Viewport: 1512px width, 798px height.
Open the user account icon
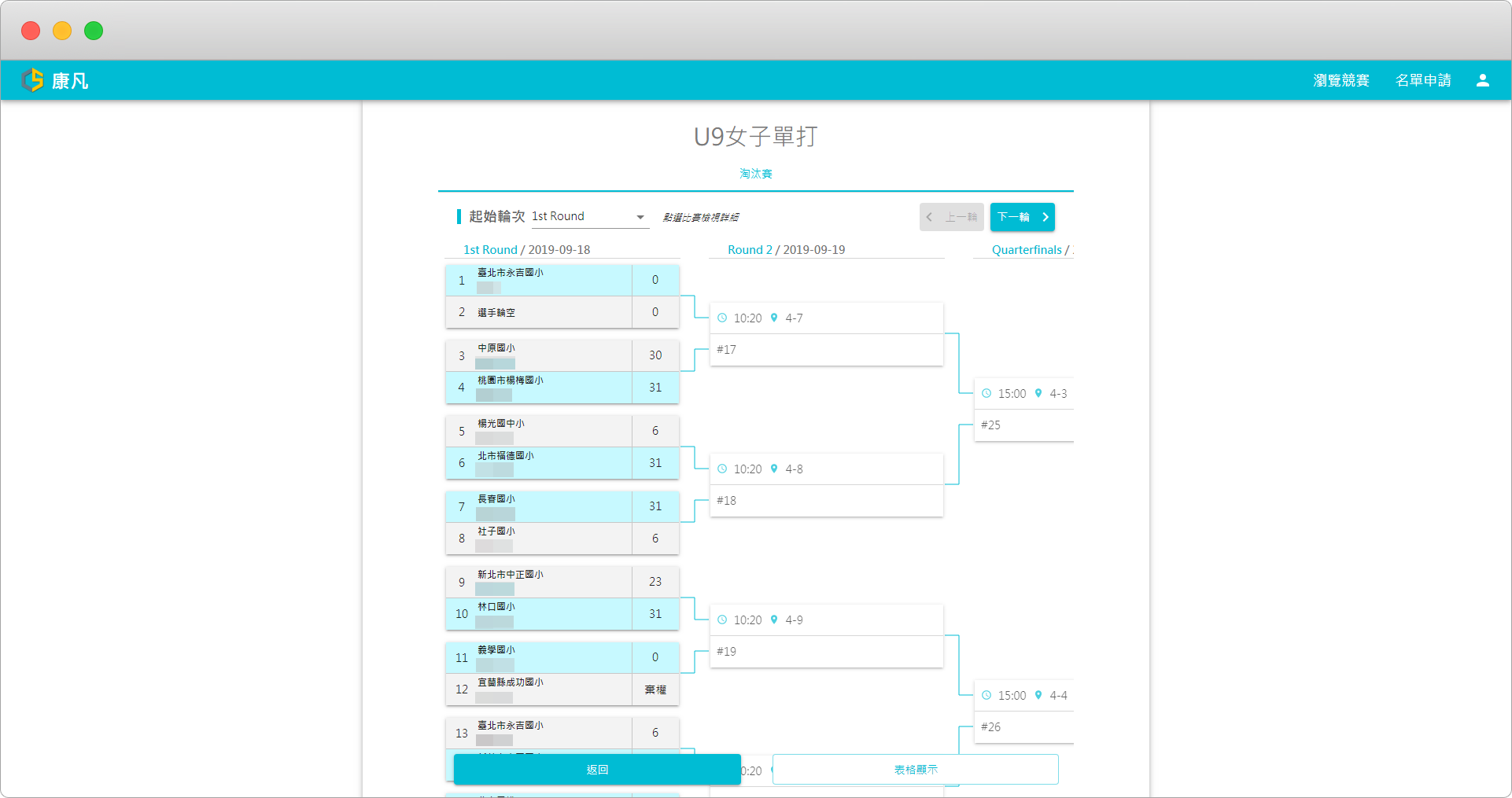coord(1483,80)
